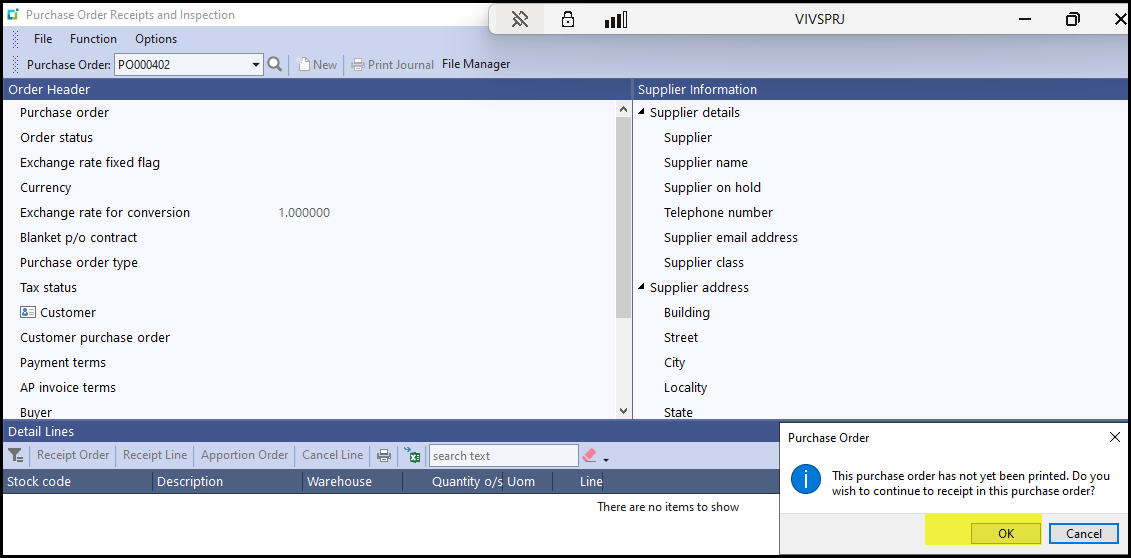Screen dimensions: 1131x558
Task: Click the search text input field
Action: (x=503, y=456)
